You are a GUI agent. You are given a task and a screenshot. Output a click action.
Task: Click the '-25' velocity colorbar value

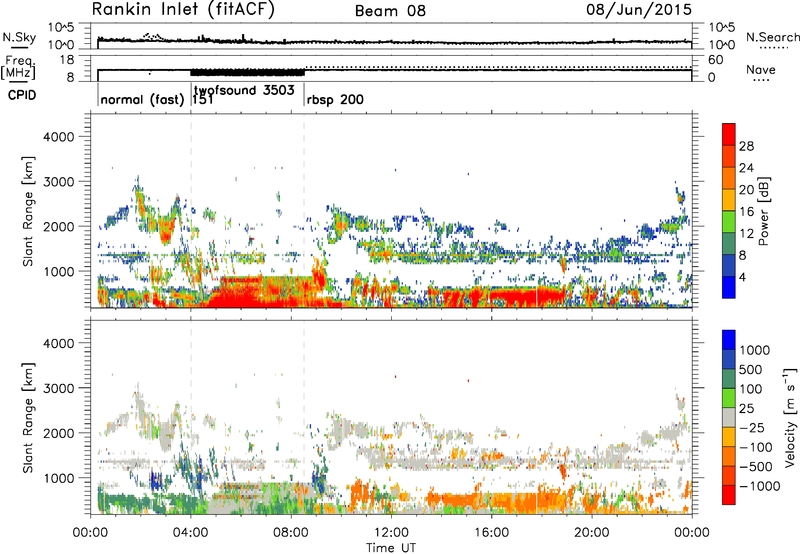pyautogui.click(x=752, y=428)
